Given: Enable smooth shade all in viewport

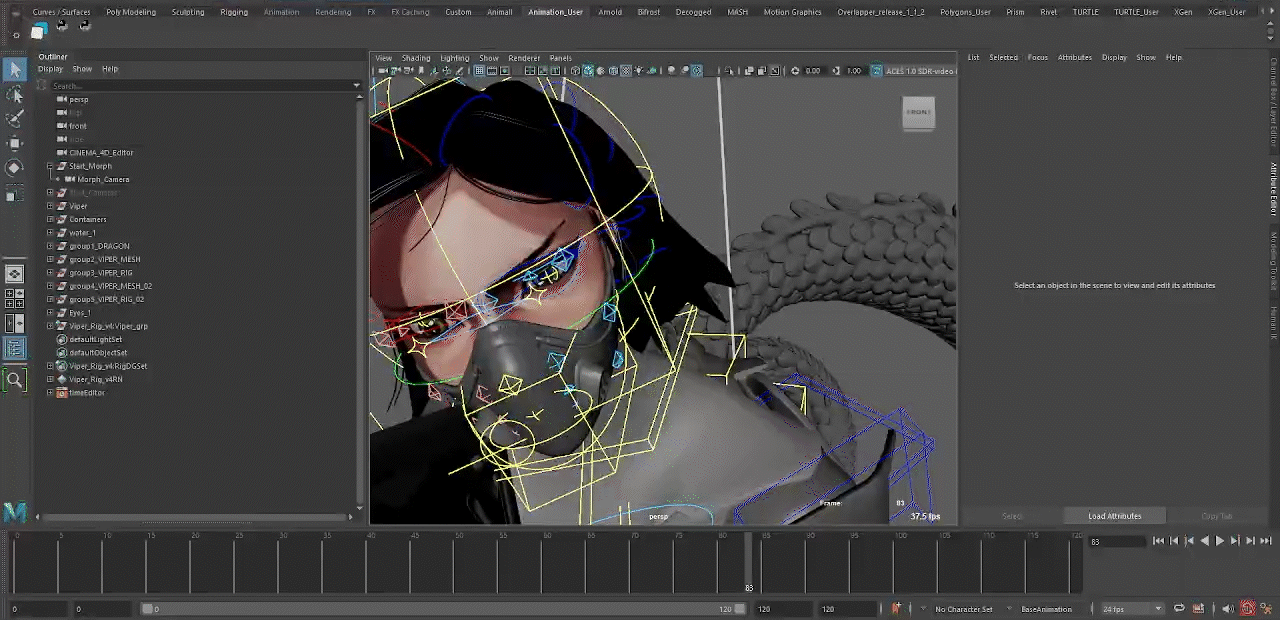Looking at the screenshot, I should point(588,71).
